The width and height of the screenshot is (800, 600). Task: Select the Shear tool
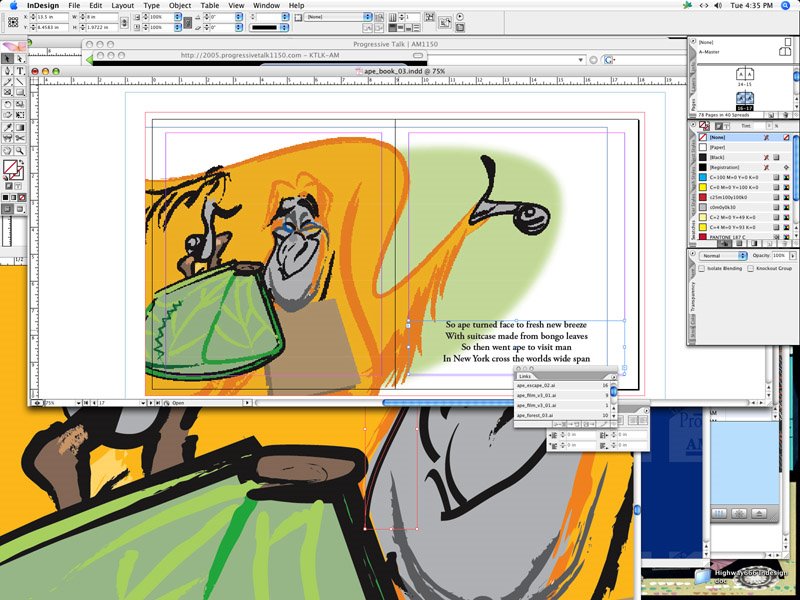(x=8, y=115)
